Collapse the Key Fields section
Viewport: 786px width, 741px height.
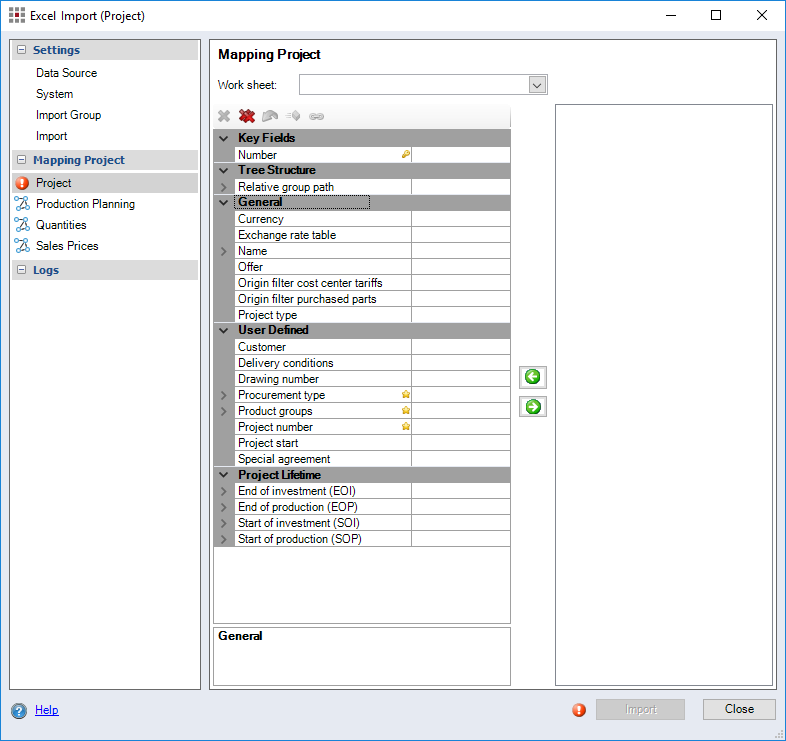[223, 138]
